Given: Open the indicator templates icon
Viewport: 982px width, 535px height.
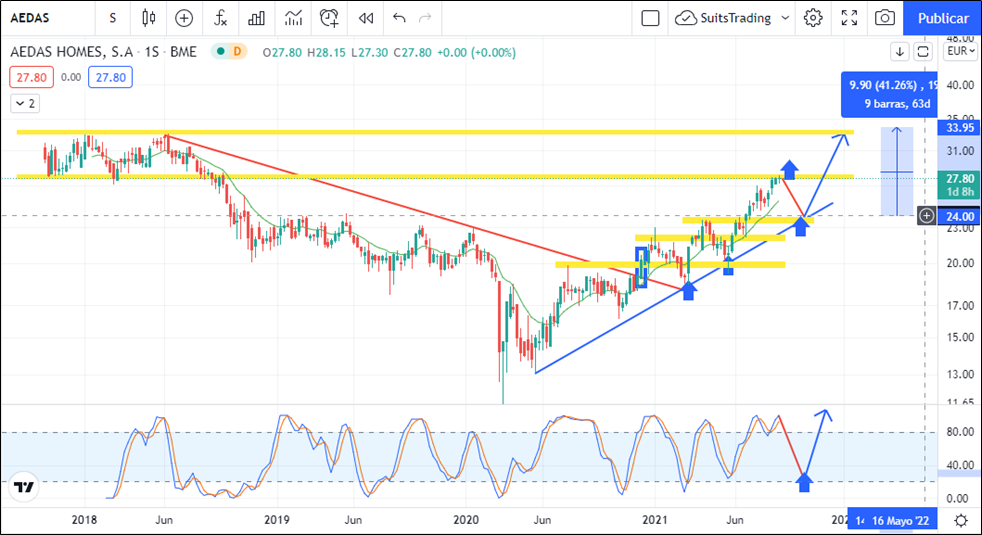Looking at the screenshot, I should (x=293, y=18).
